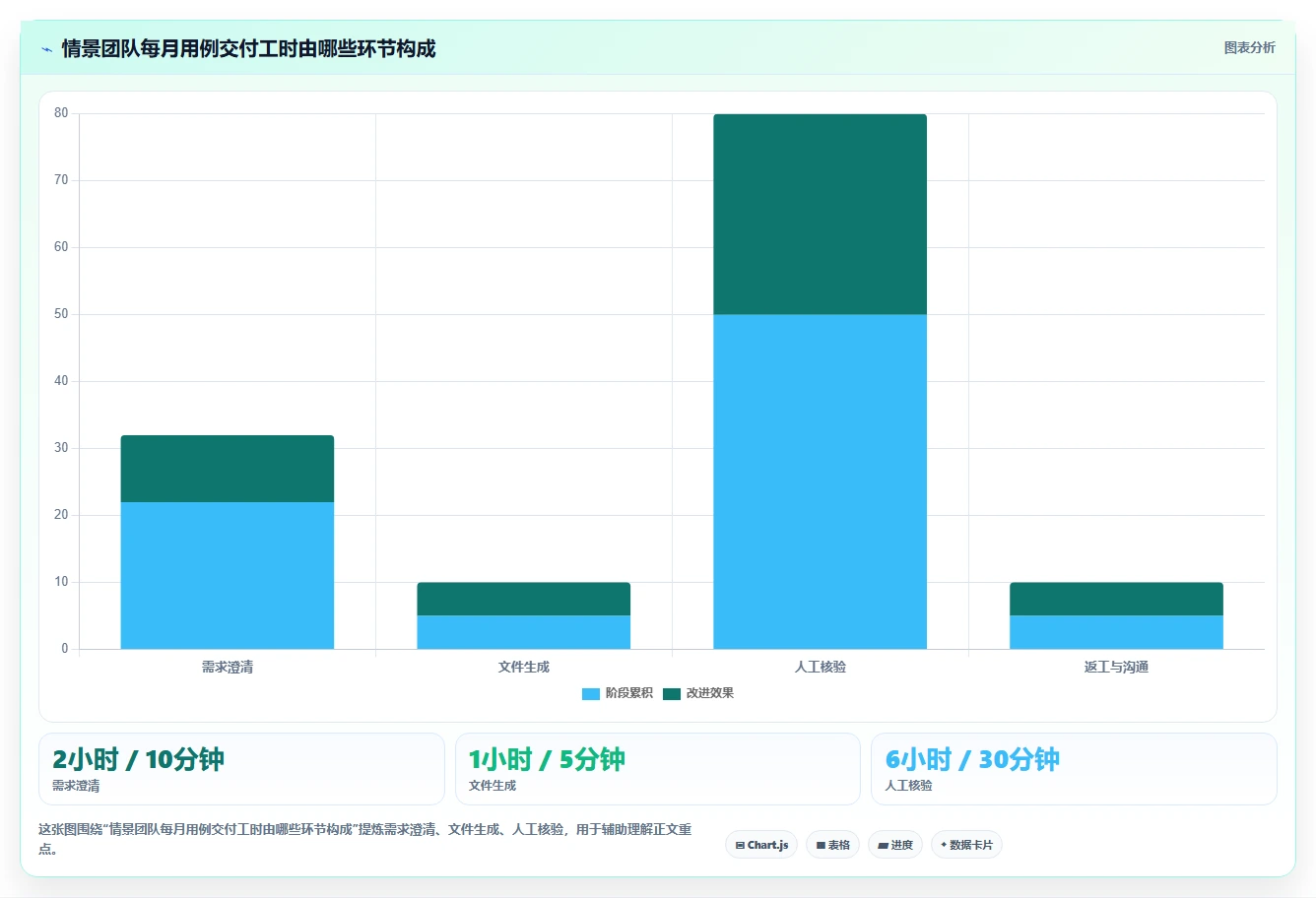Click the y-axis value 80
This screenshot has width=1316, height=898.
[x=61, y=113]
